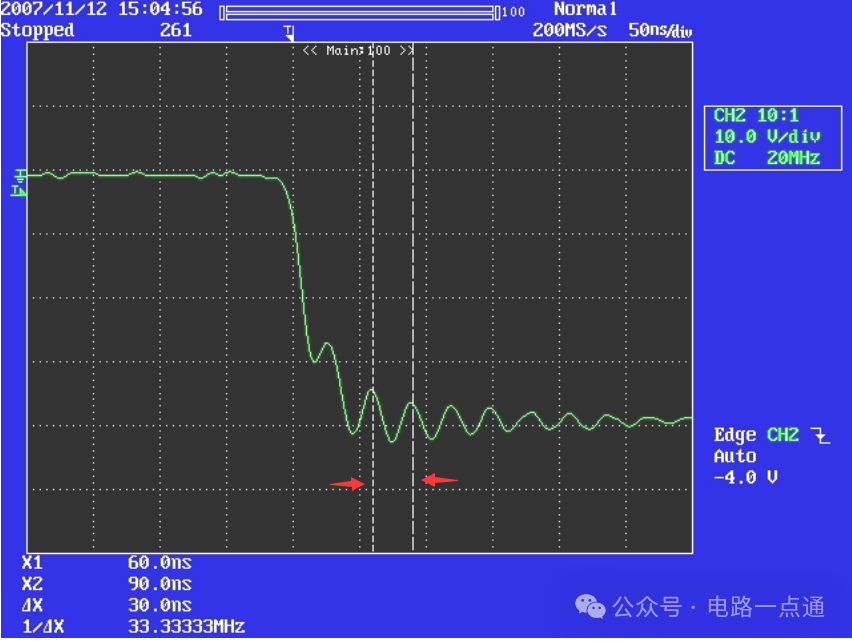The width and height of the screenshot is (852, 641).
Task: Click the CH2 ground level marker
Action: (x=20, y=175)
